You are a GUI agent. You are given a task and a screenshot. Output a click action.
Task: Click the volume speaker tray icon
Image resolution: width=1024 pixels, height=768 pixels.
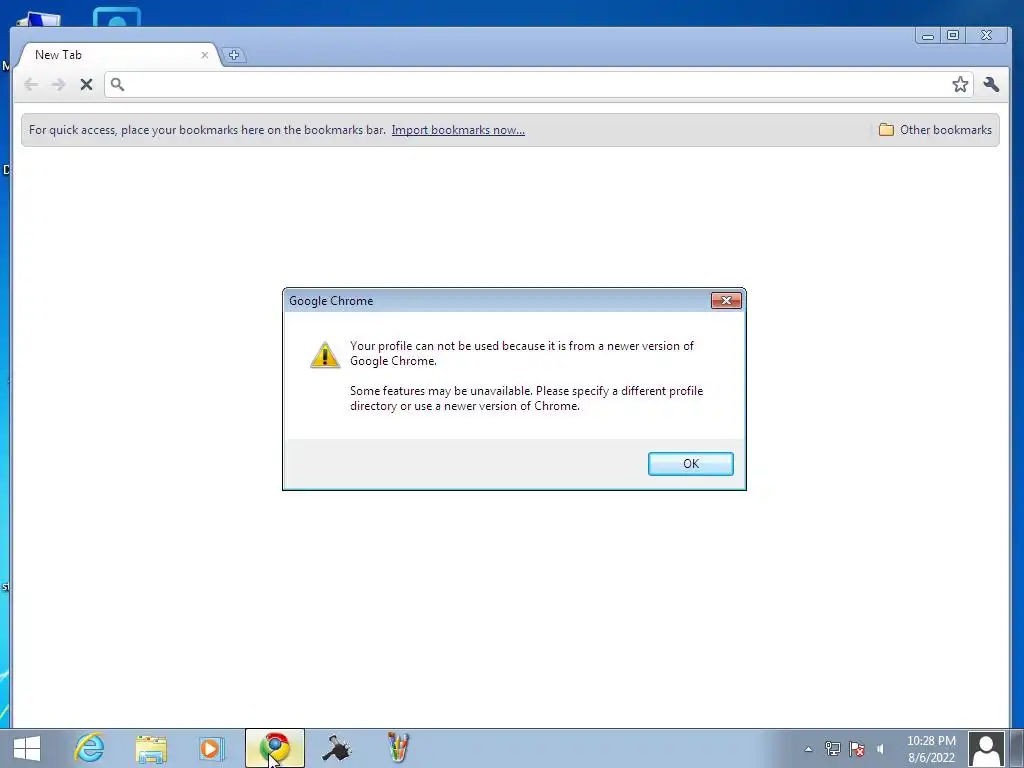point(880,749)
